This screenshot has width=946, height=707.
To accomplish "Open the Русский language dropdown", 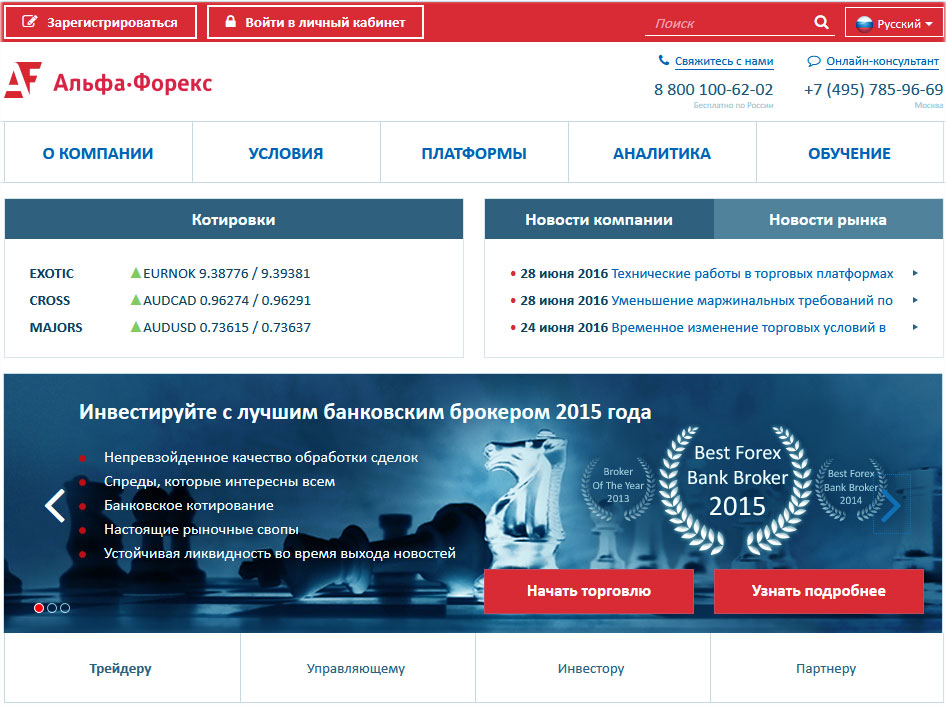I will click(894, 24).
